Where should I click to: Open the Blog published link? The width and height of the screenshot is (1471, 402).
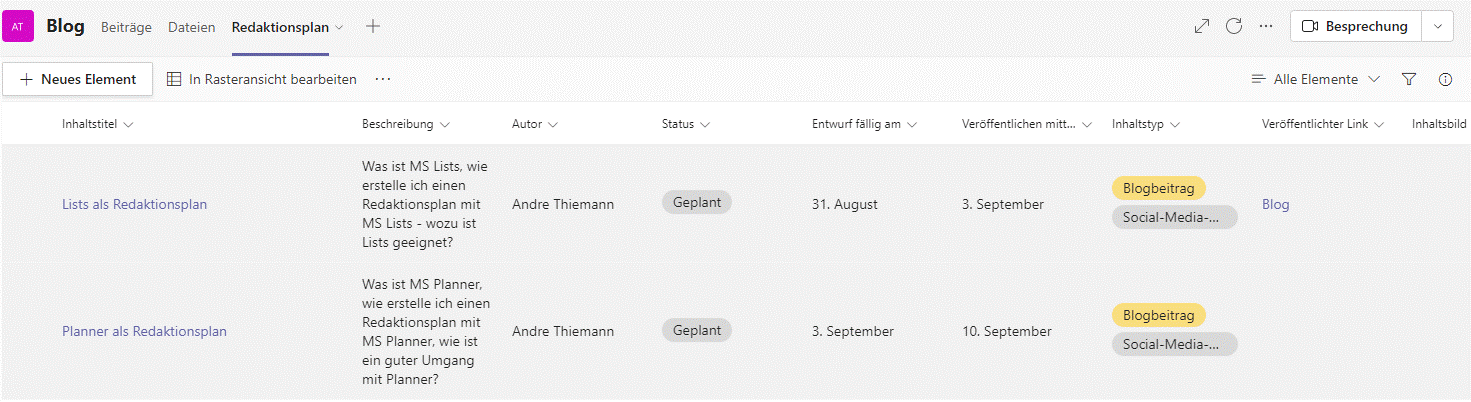pyautogui.click(x=1275, y=205)
